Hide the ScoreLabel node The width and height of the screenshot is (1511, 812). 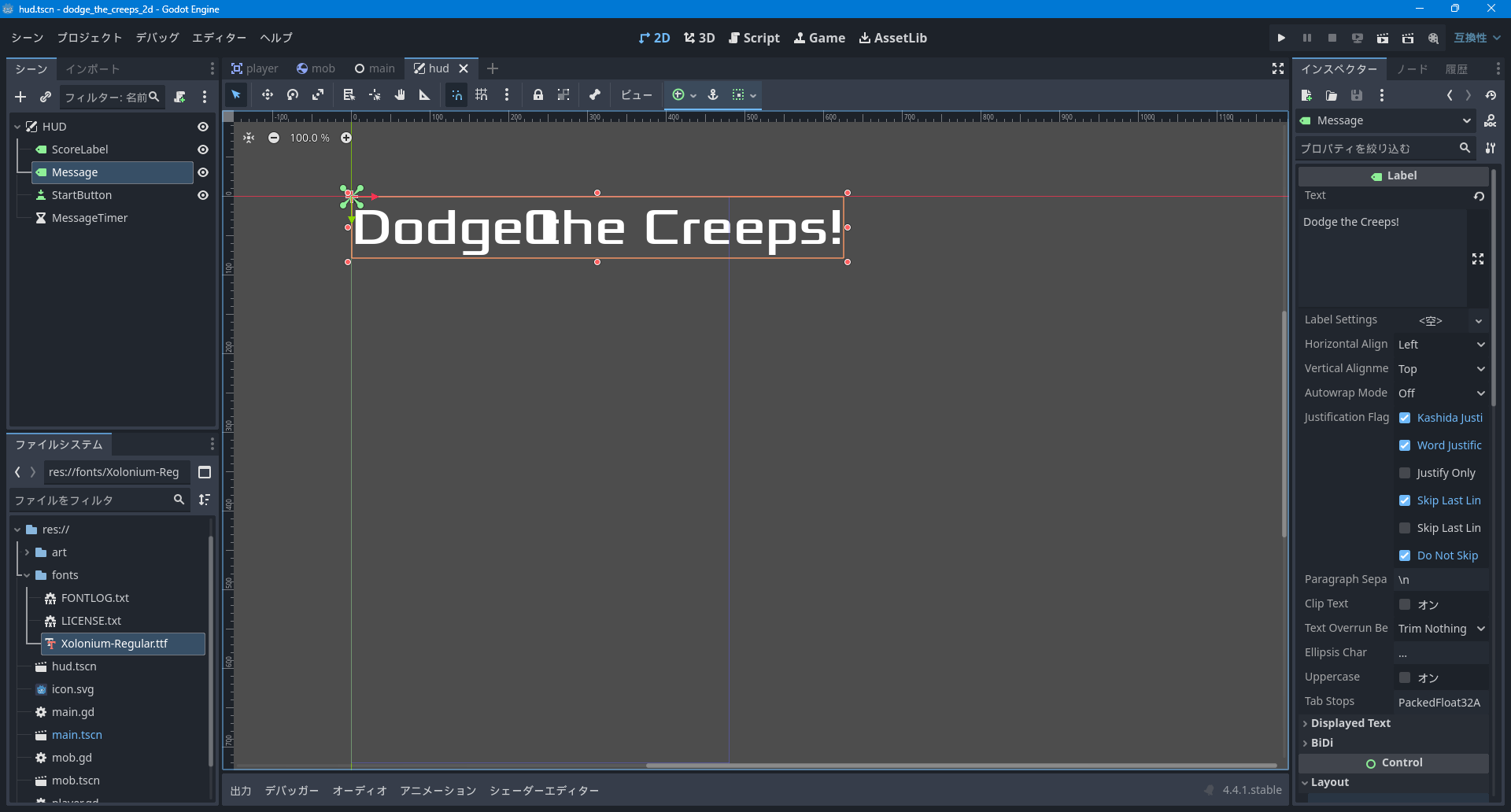click(203, 149)
